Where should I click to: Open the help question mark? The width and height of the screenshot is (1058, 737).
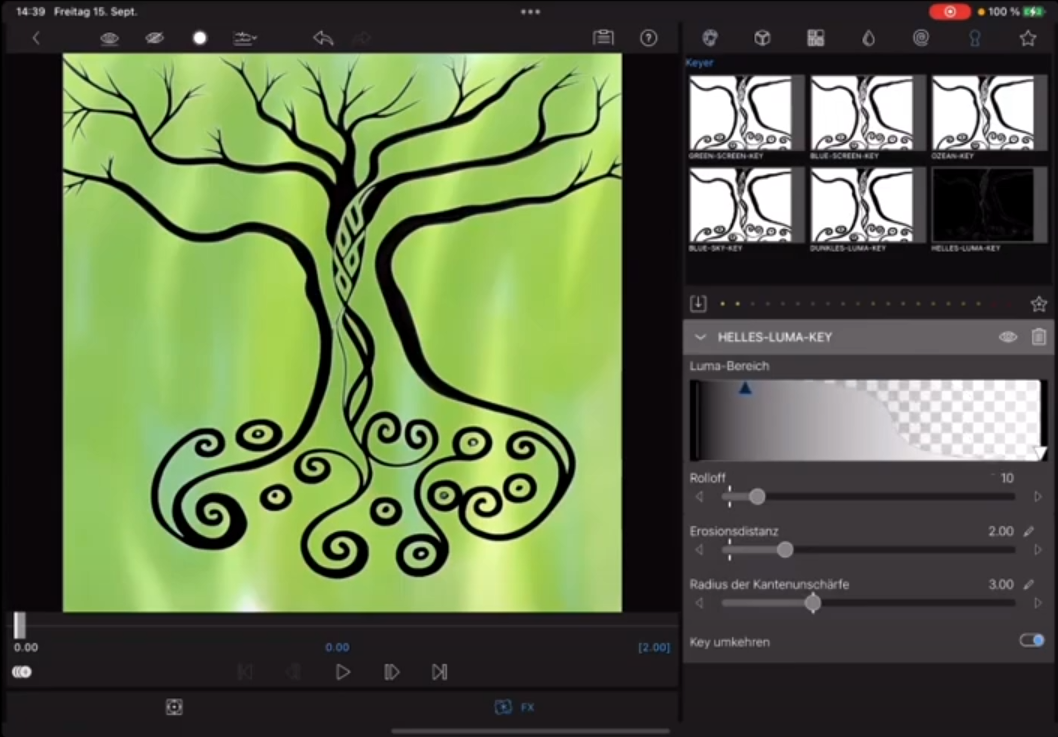coord(649,38)
